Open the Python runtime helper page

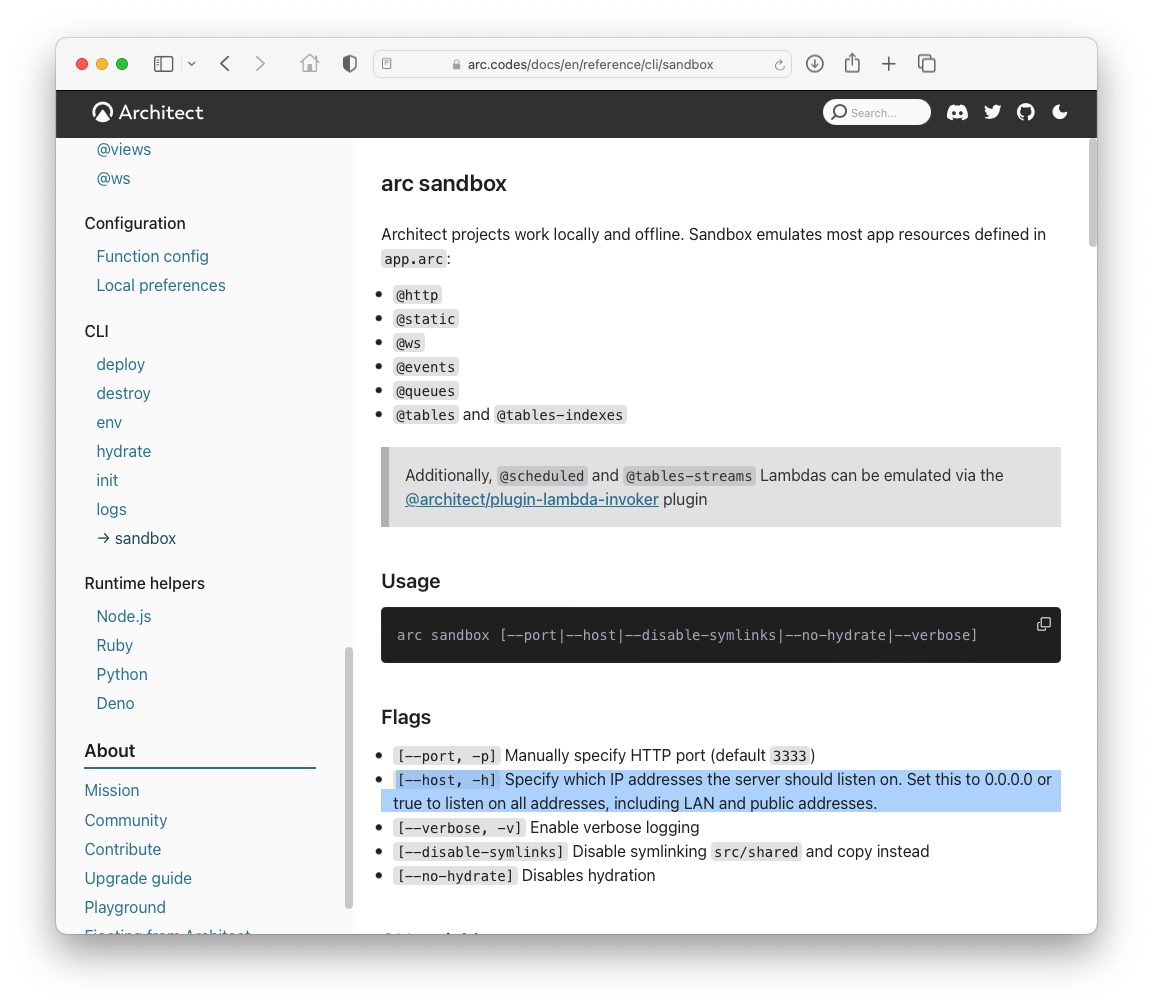(122, 674)
